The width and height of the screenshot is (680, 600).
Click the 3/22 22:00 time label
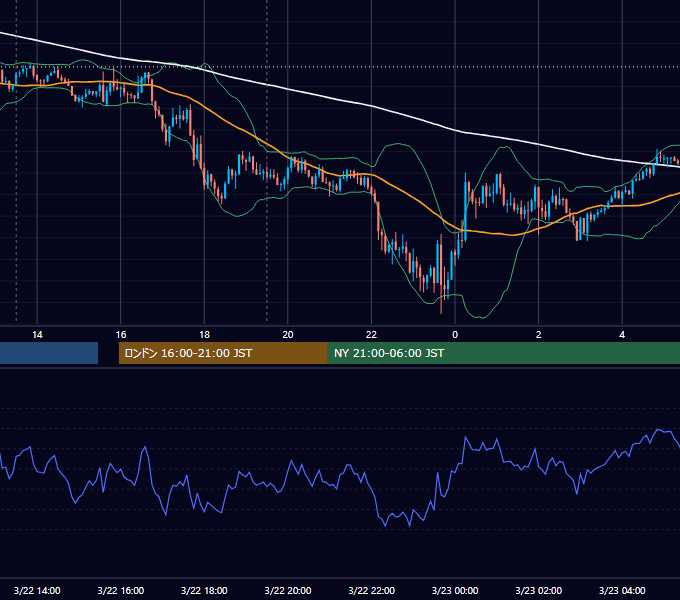coord(371,590)
